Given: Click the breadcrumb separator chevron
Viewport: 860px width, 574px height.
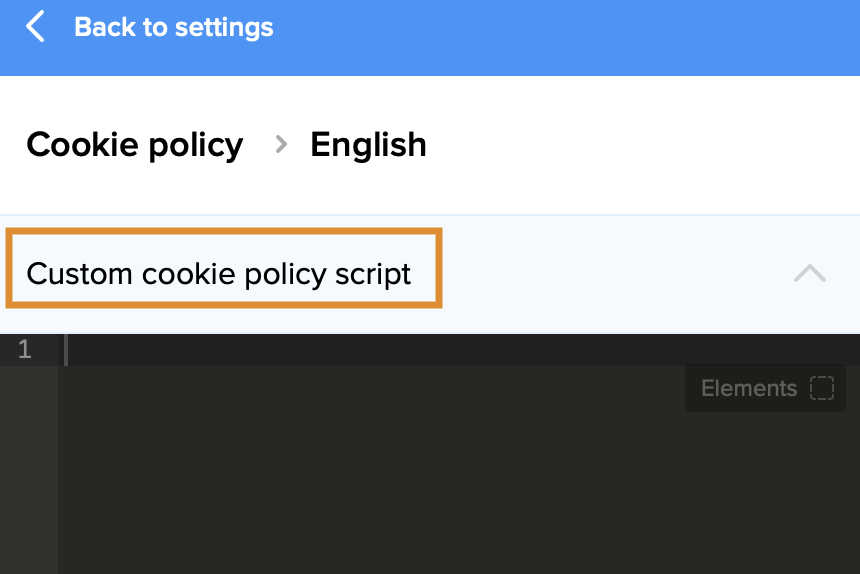Looking at the screenshot, I should coord(281,145).
